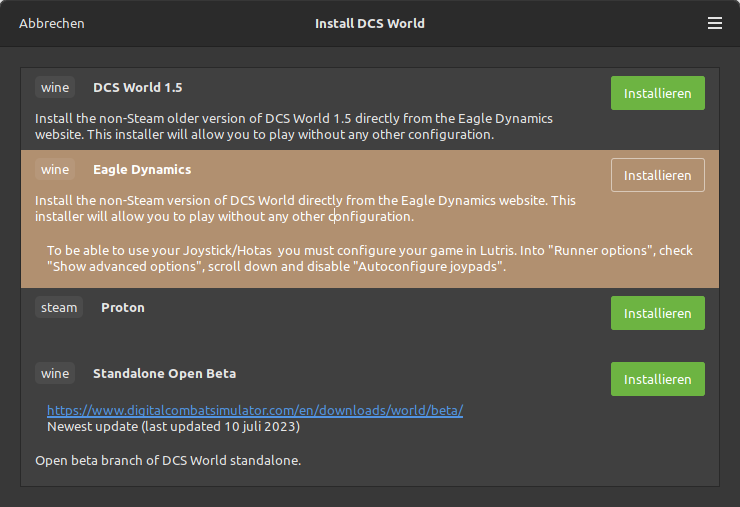The width and height of the screenshot is (740, 507).
Task: Click Installieren for the Eagle Dynamics installer
Action: click(x=657, y=175)
